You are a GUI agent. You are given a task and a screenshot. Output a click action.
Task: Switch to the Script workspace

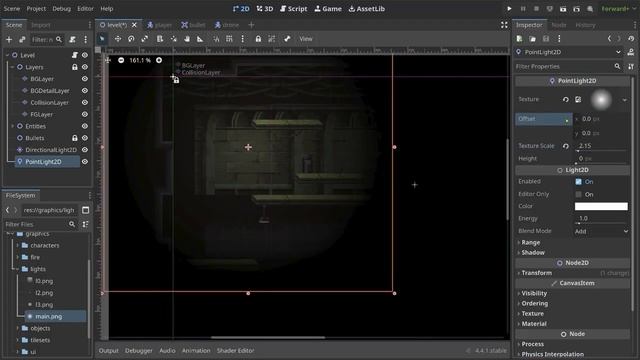coord(293,9)
